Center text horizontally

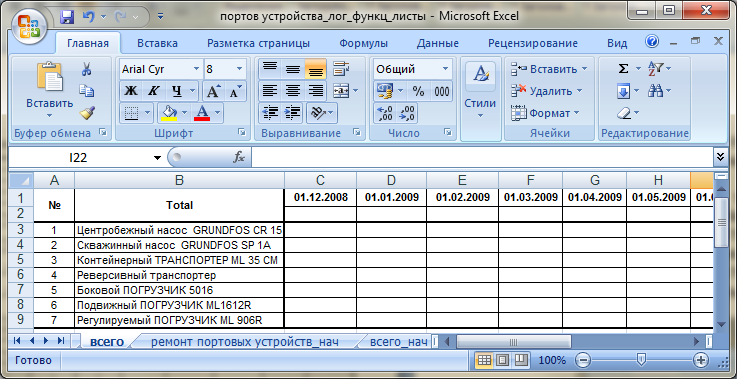pyautogui.click(x=293, y=91)
